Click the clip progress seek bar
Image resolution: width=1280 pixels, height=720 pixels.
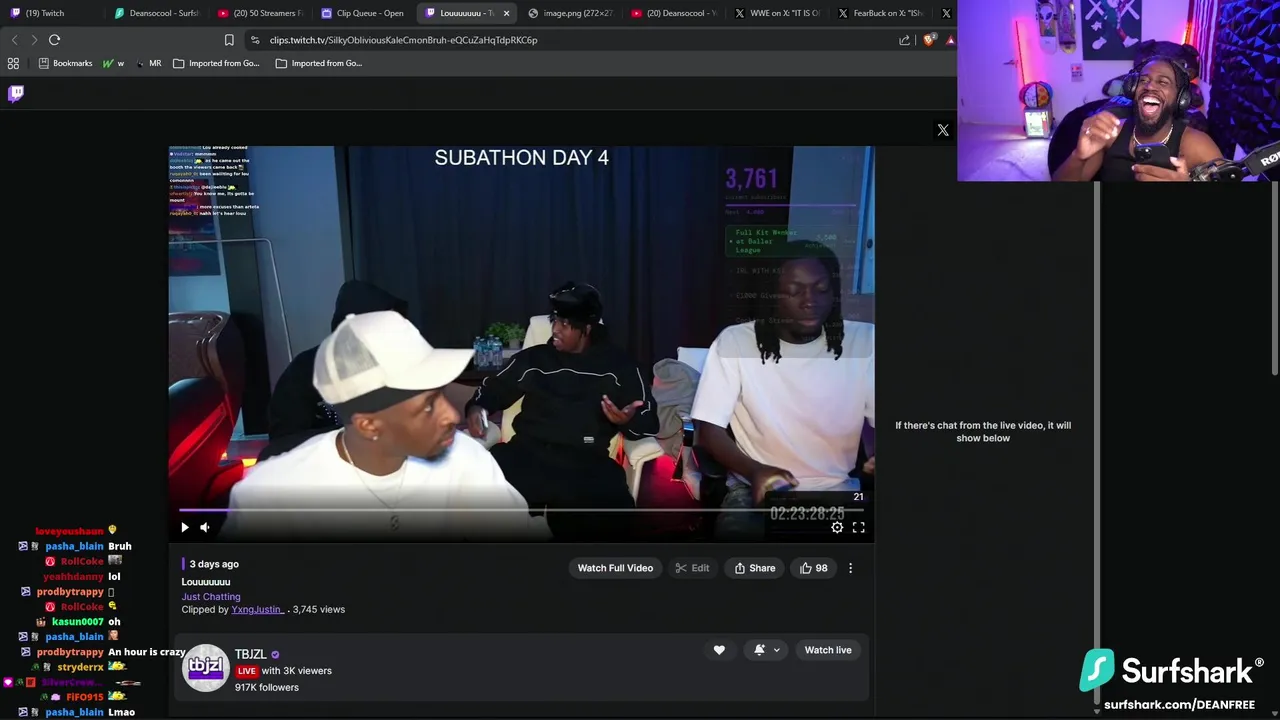[x=521, y=510]
